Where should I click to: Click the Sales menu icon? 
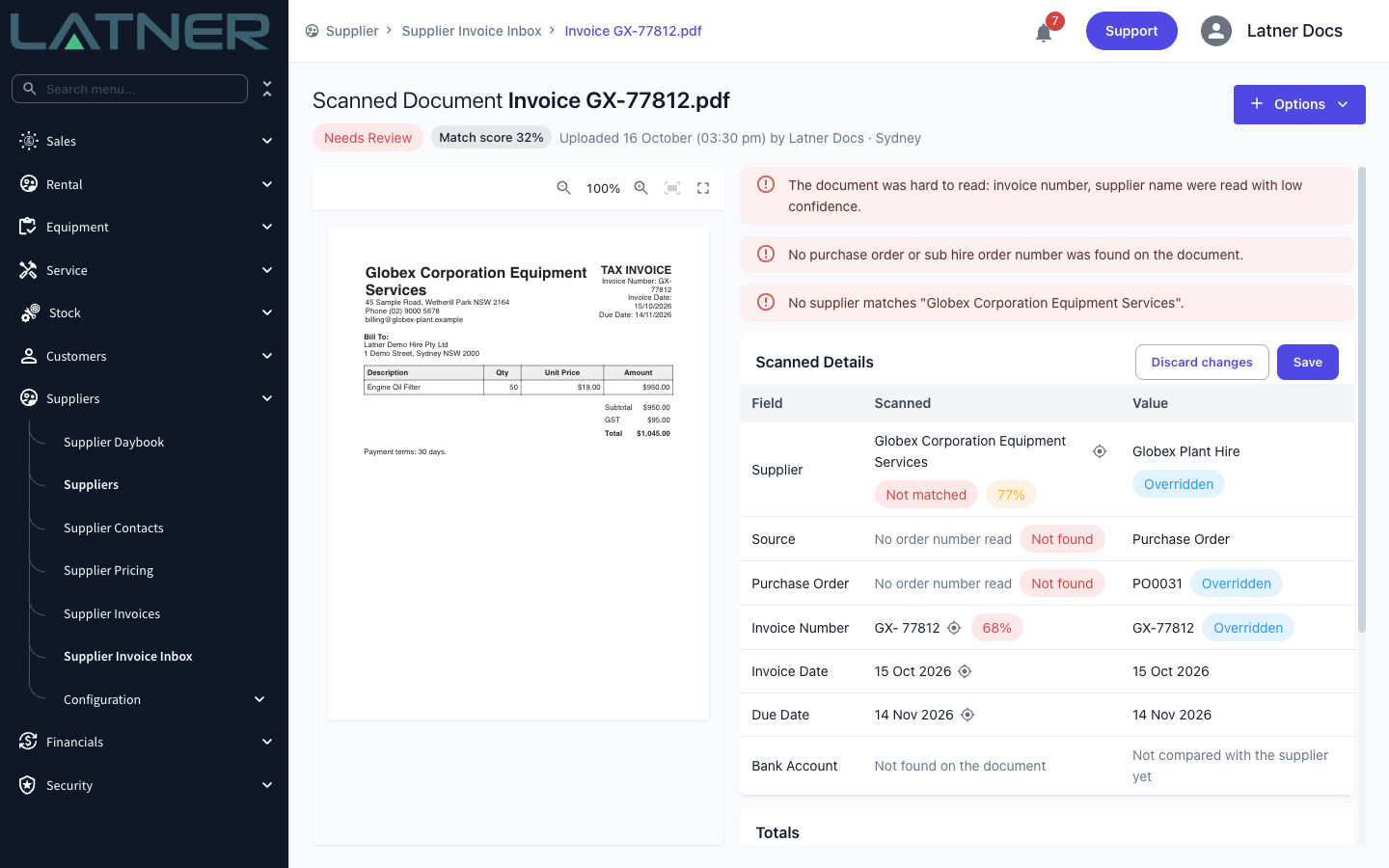29,141
